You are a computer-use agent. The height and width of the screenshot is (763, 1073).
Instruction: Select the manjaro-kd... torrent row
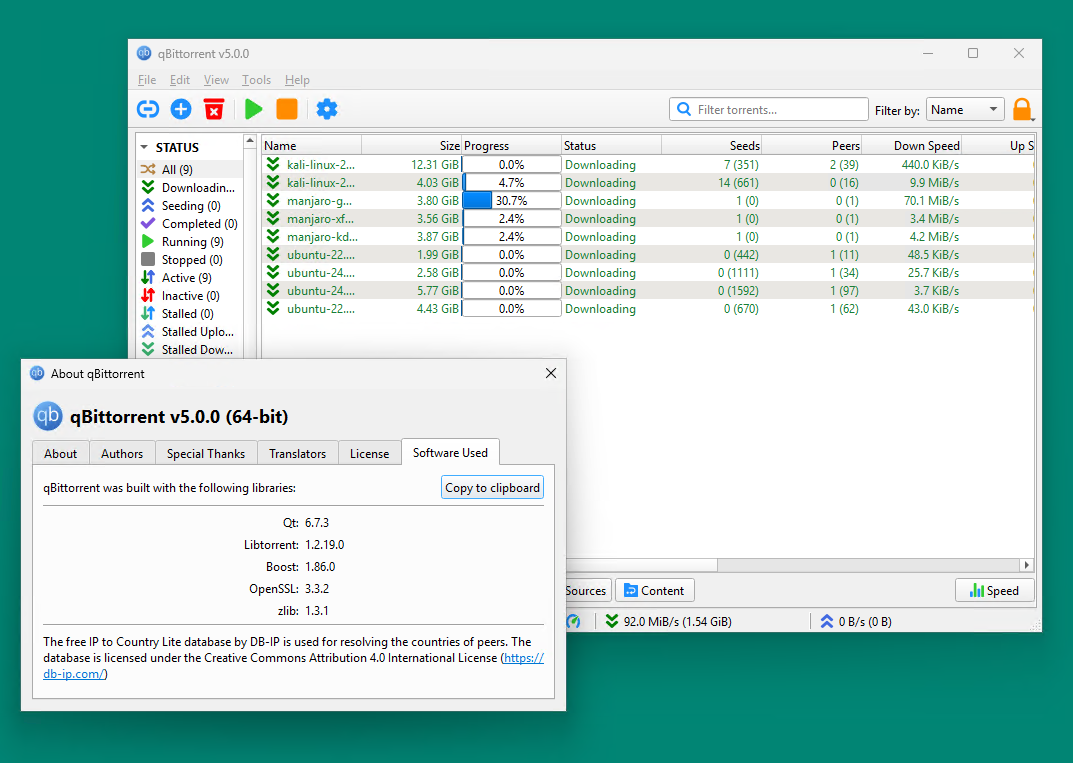pos(647,237)
